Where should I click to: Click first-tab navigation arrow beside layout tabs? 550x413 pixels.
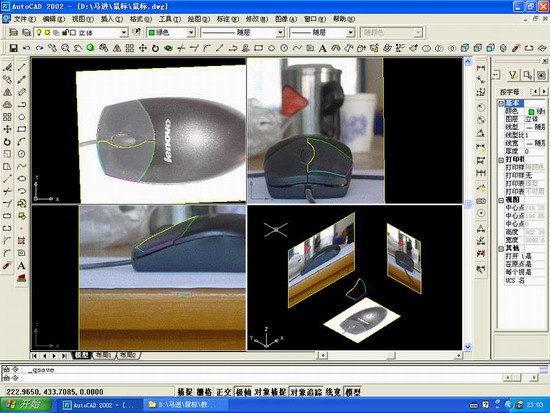[x=34, y=356]
